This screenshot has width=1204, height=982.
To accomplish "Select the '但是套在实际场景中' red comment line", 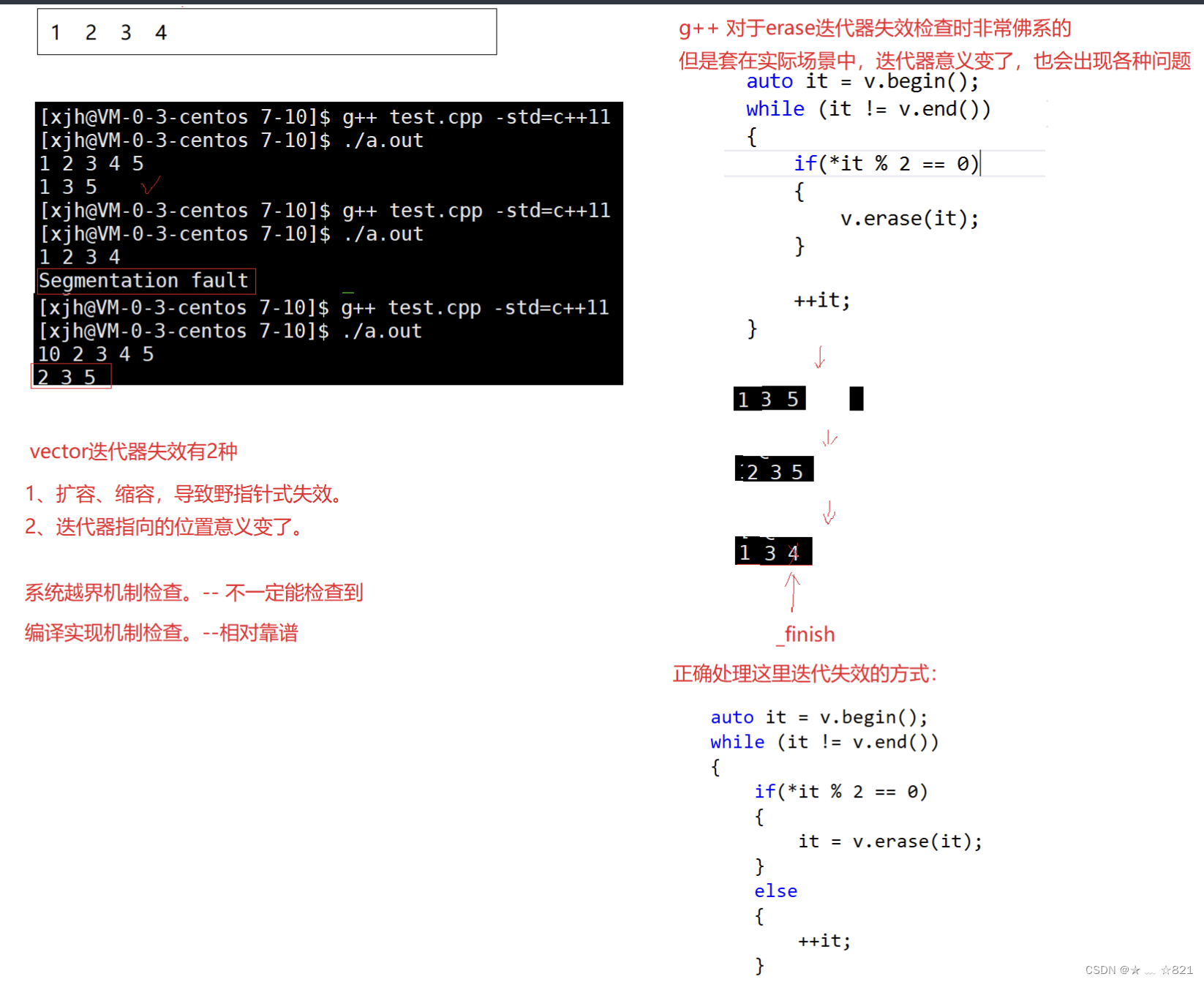I will point(935,61).
